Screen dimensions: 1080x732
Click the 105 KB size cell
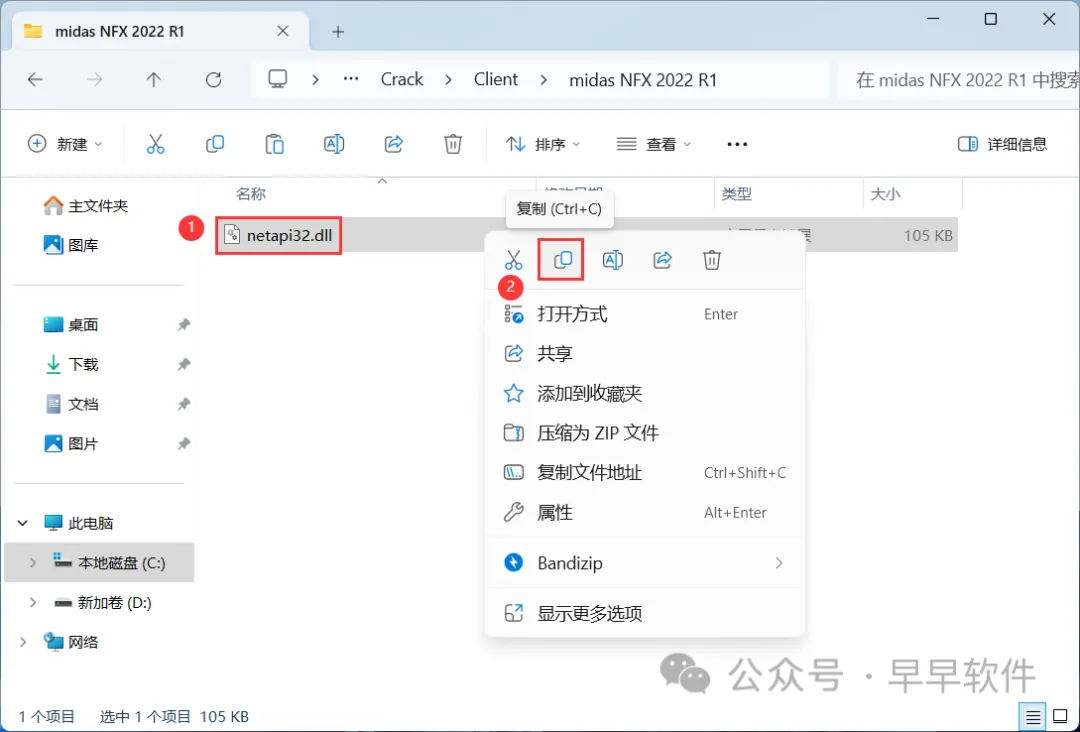coord(928,236)
